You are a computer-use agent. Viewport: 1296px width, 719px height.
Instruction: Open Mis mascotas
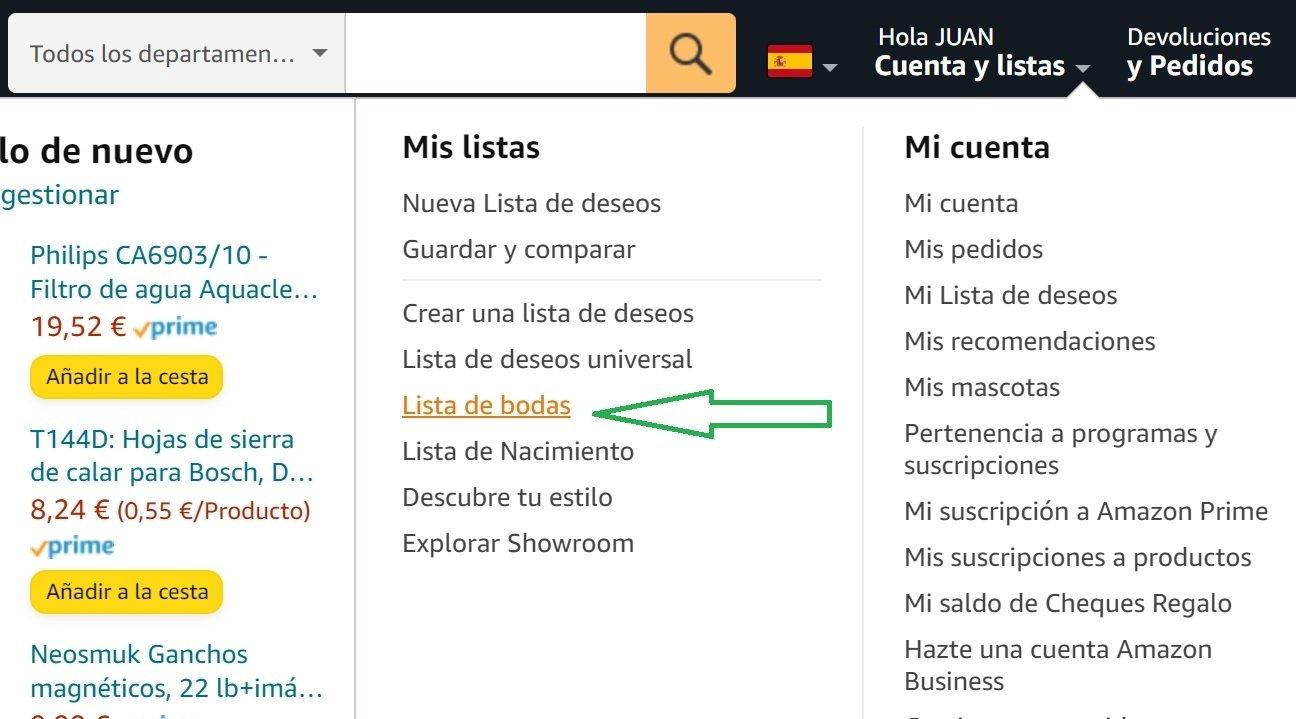[982, 387]
